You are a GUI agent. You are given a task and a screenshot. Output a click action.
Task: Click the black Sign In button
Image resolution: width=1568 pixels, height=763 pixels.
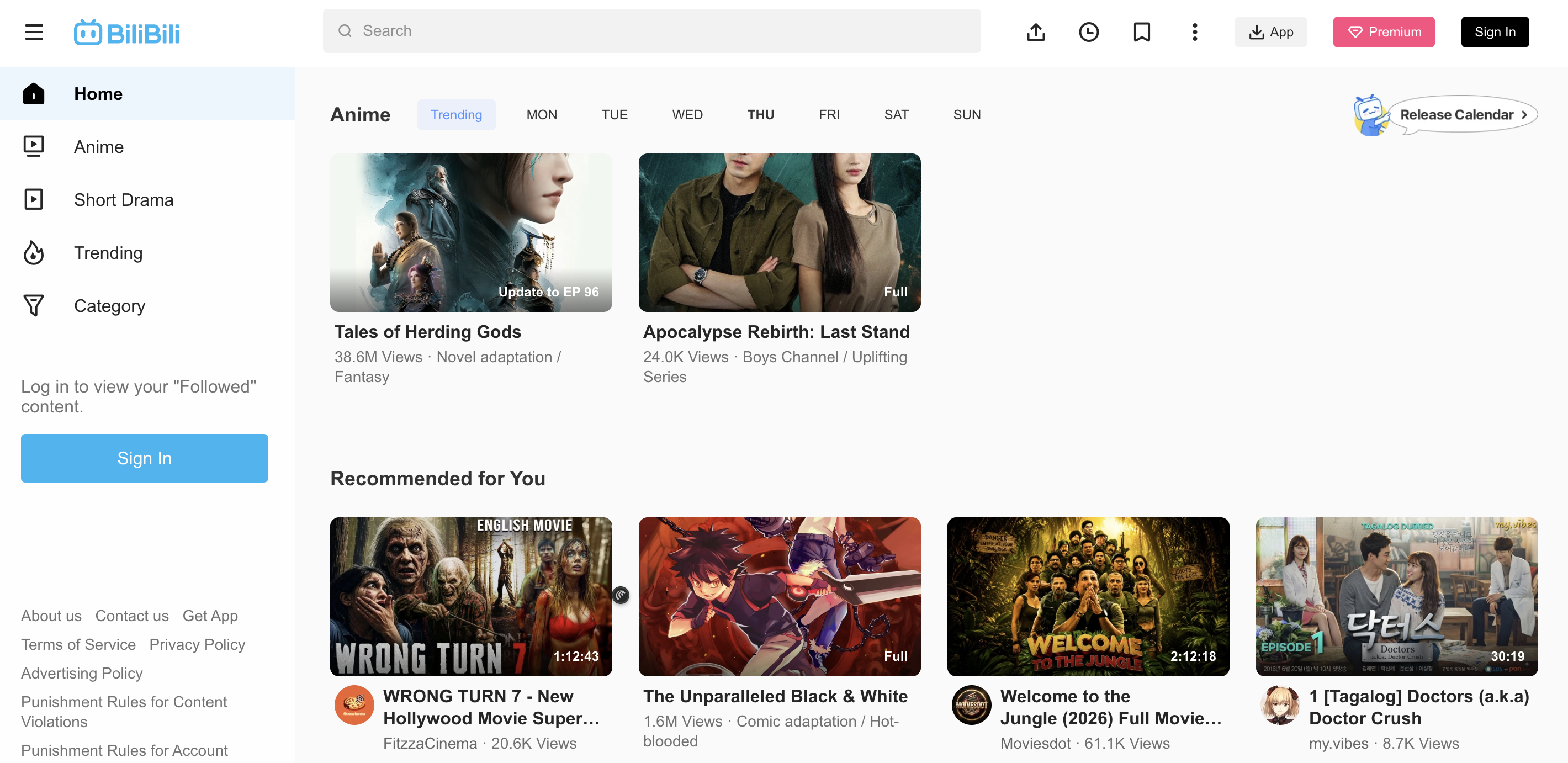point(1495,31)
